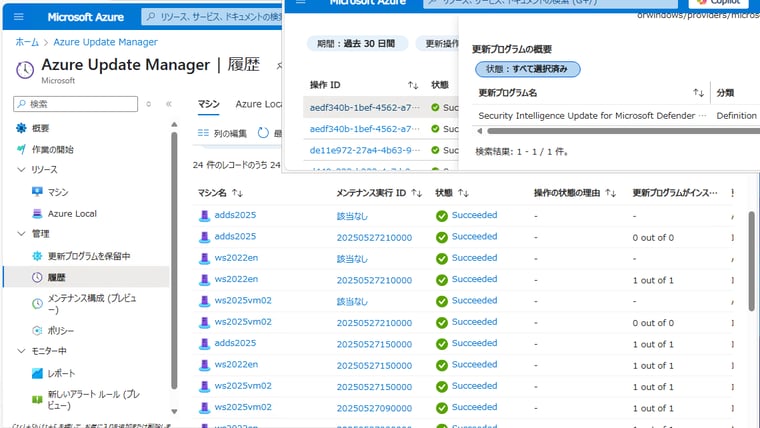Sort by 操作の状態の理由 column
The width and height of the screenshot is (760, 428).
point(610,193)
